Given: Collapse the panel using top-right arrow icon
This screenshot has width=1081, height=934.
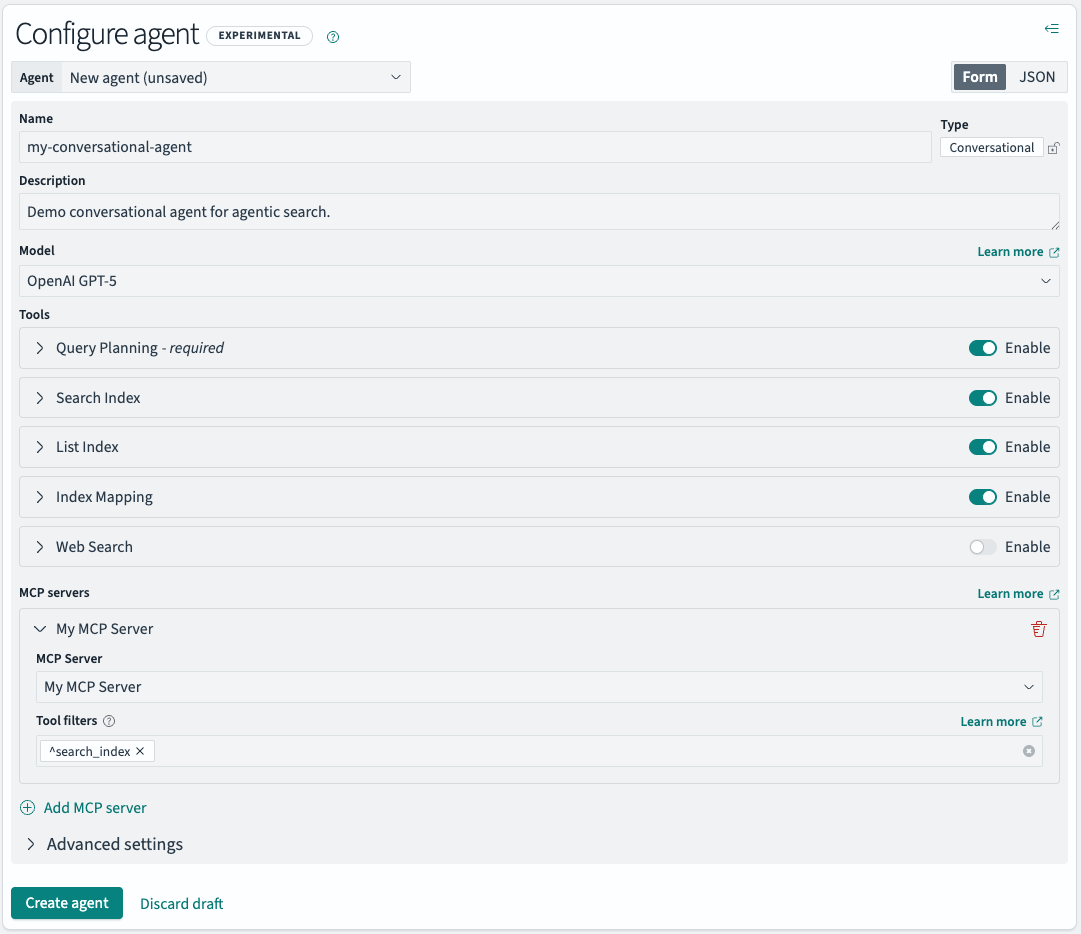Looking at the screenshot, I should pos(1051,29).
